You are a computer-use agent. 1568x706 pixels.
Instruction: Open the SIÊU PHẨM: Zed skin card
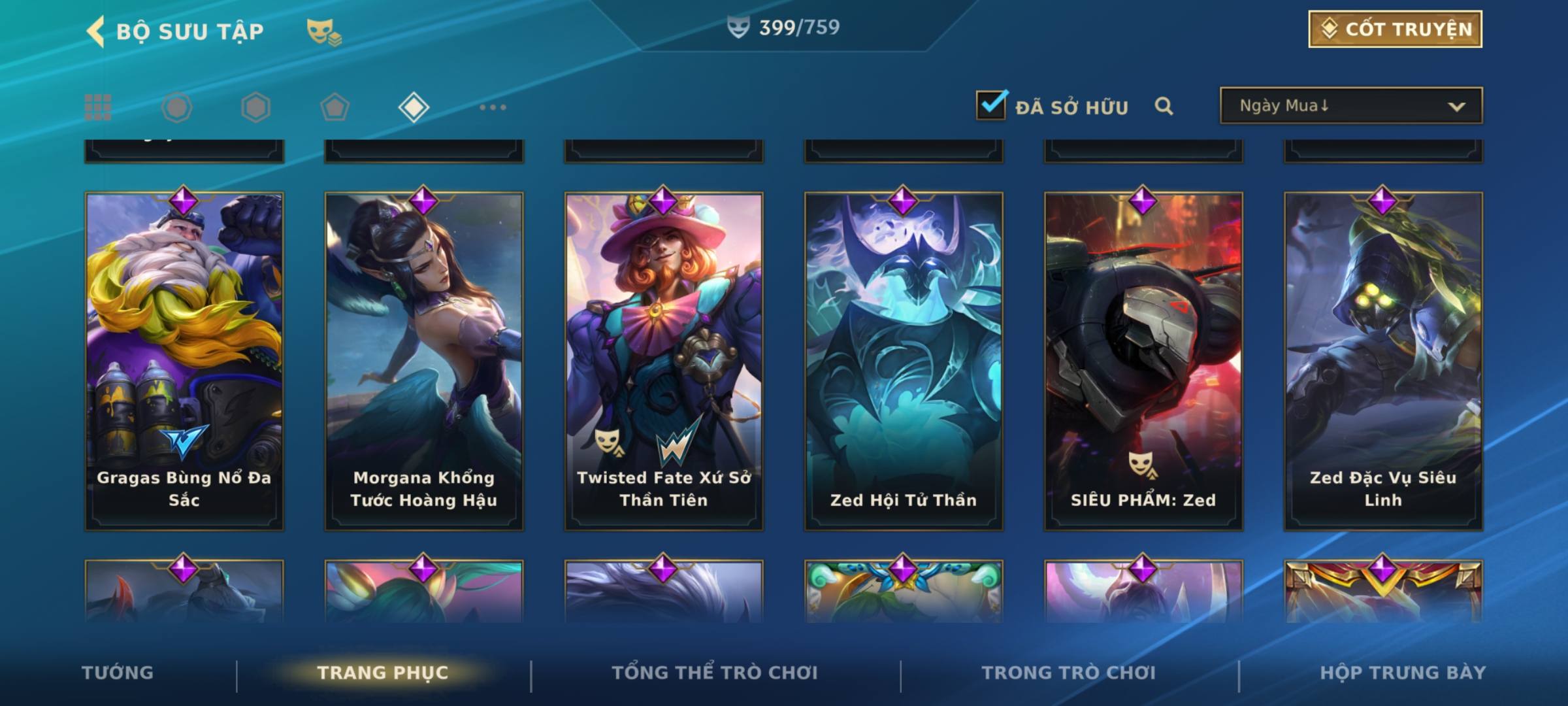(1143, 361)
